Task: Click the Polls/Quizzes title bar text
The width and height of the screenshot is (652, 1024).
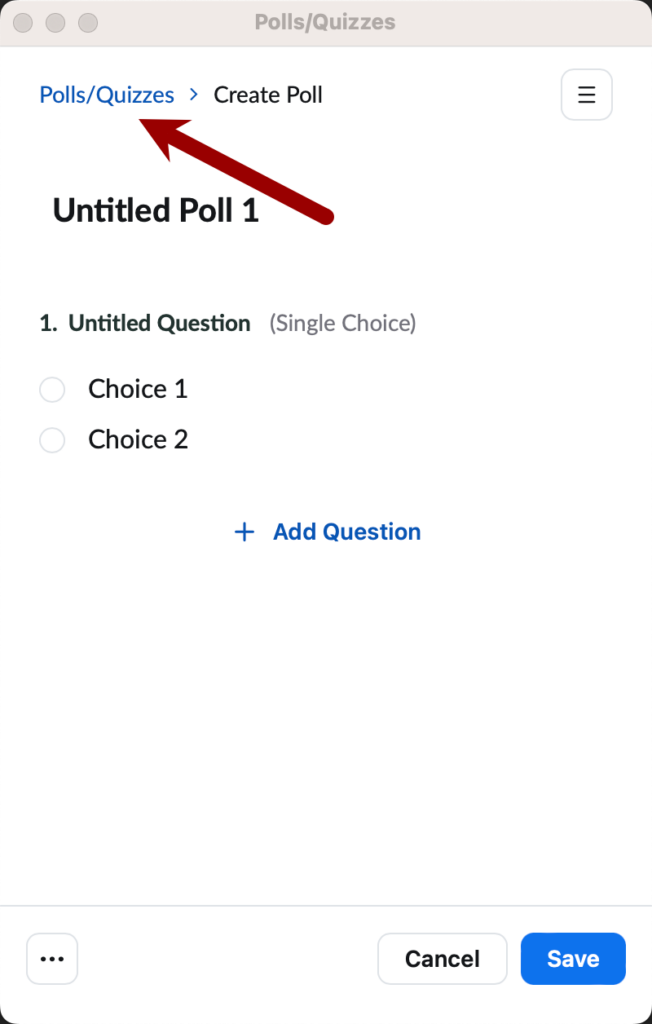Action: [325, 22]
